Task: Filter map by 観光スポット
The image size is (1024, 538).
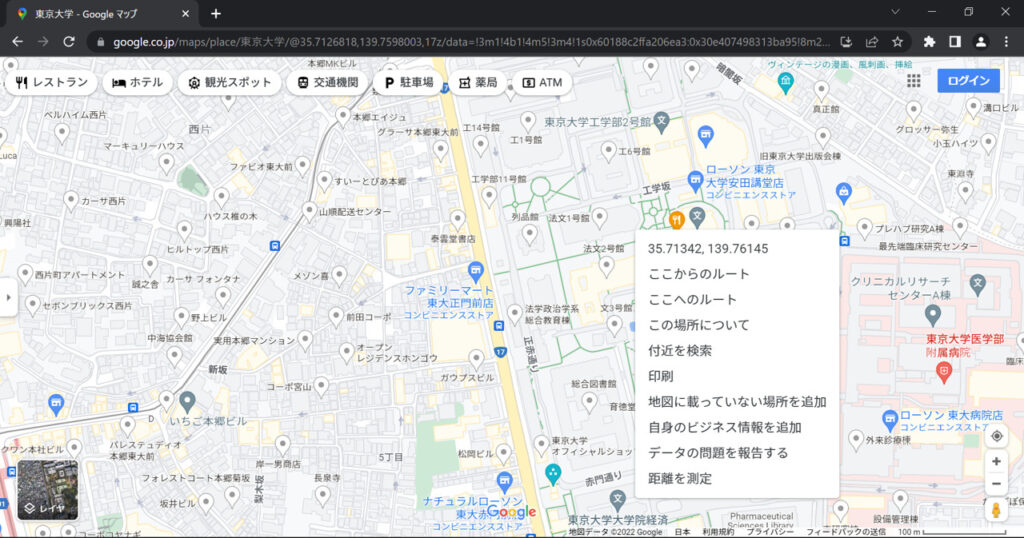Action: point(229,82)
